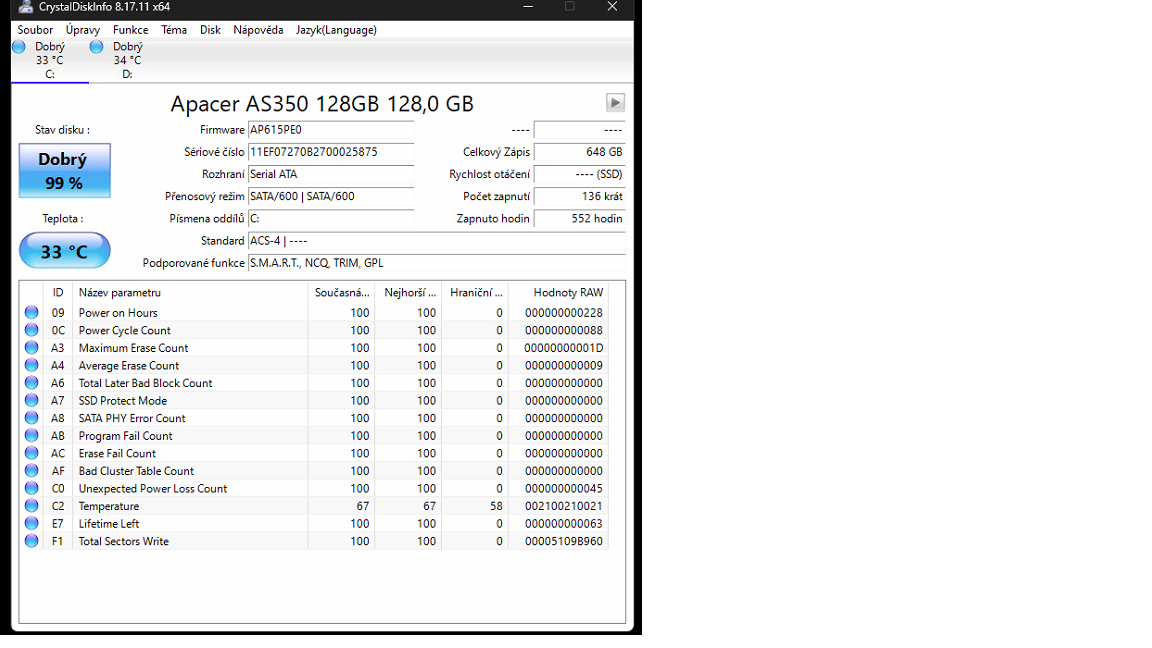Click the Hodnoty RAW column header
Screen dimensions: 1152x648
click(x=568, y=292)
